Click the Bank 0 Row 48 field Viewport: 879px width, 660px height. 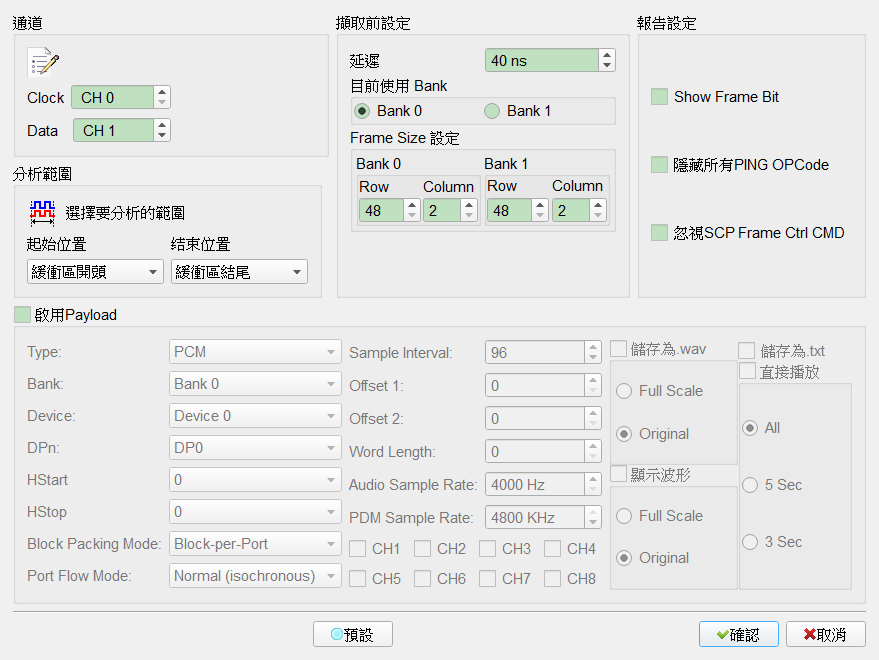381,210
